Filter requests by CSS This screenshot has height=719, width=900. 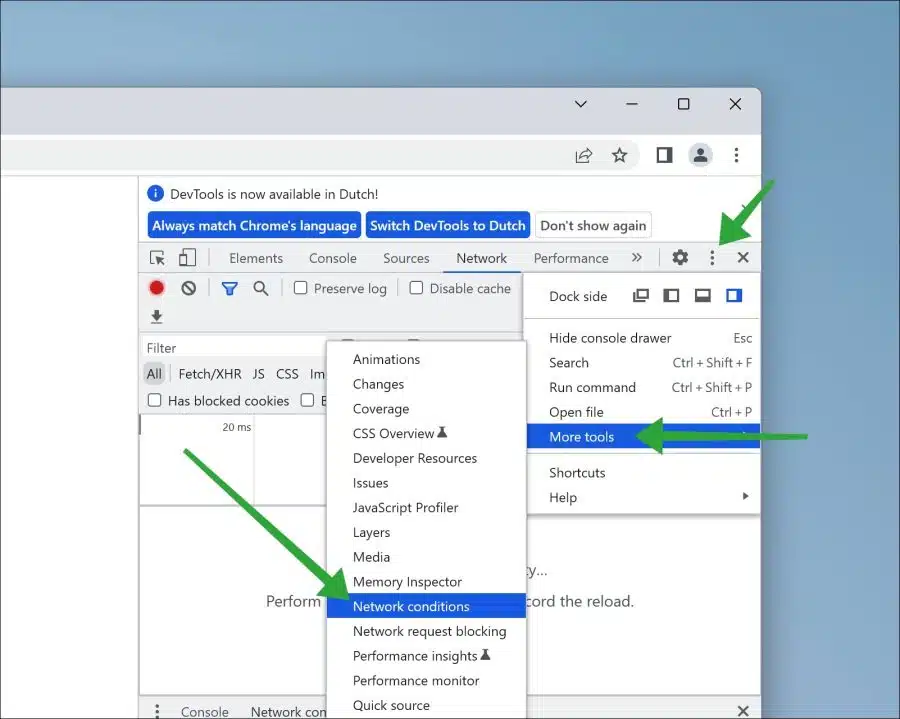[x=287, y=374]
